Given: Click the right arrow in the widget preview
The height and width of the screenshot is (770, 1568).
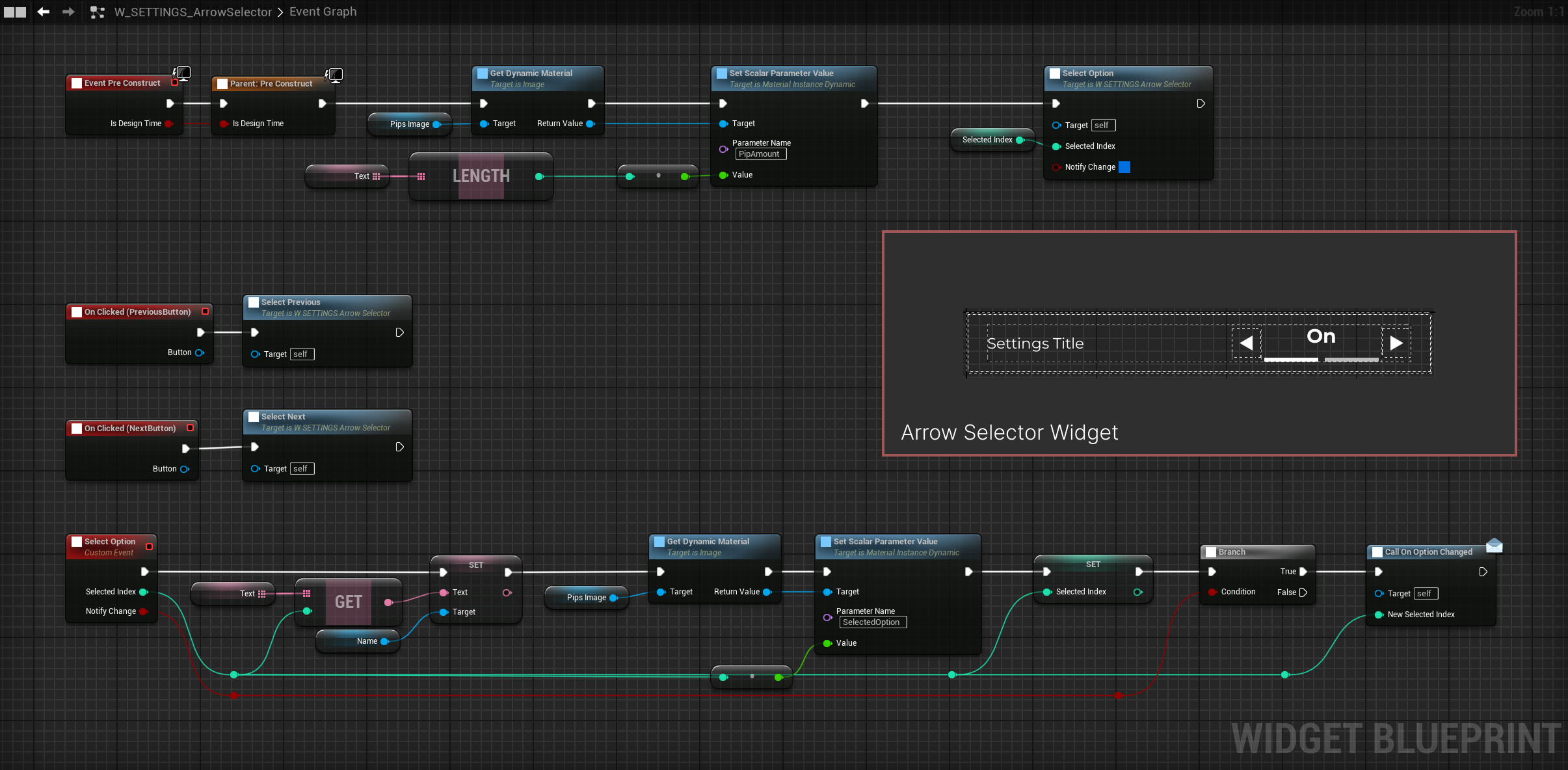Looking at the screenshot, I should click(1396, 343).
